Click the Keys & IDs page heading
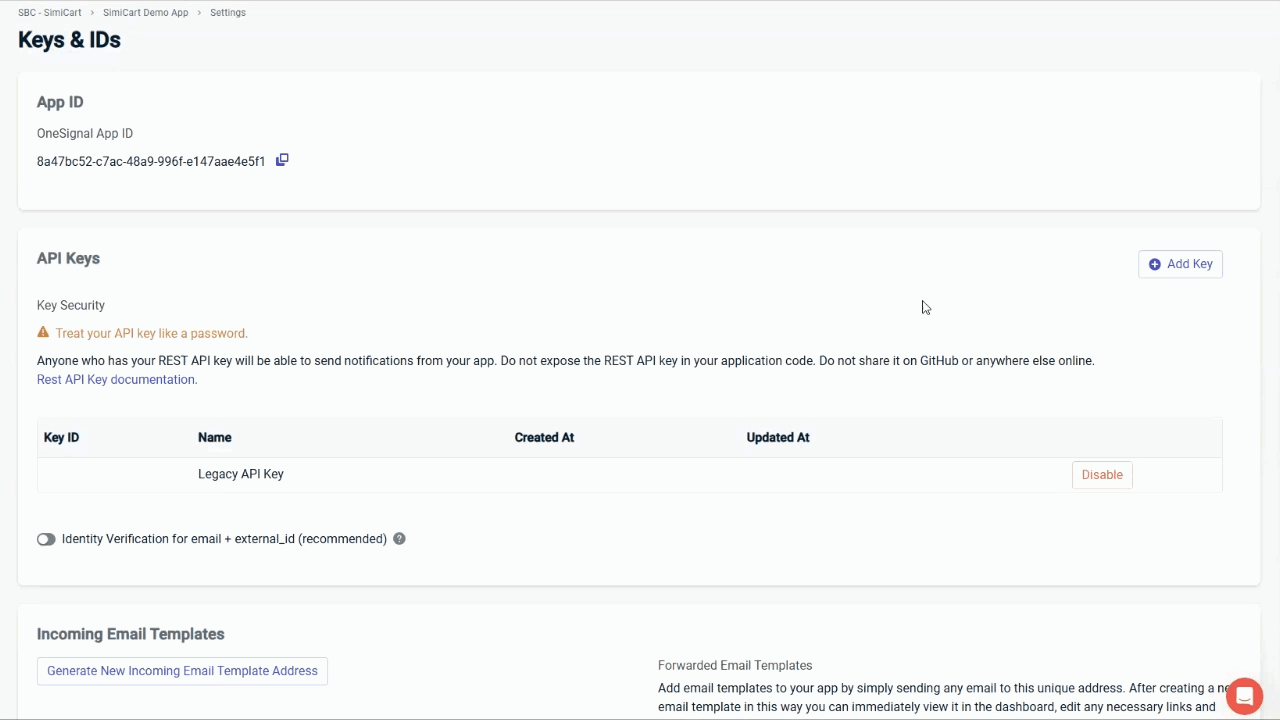The image size is (1280, 720). click(69, 40)
